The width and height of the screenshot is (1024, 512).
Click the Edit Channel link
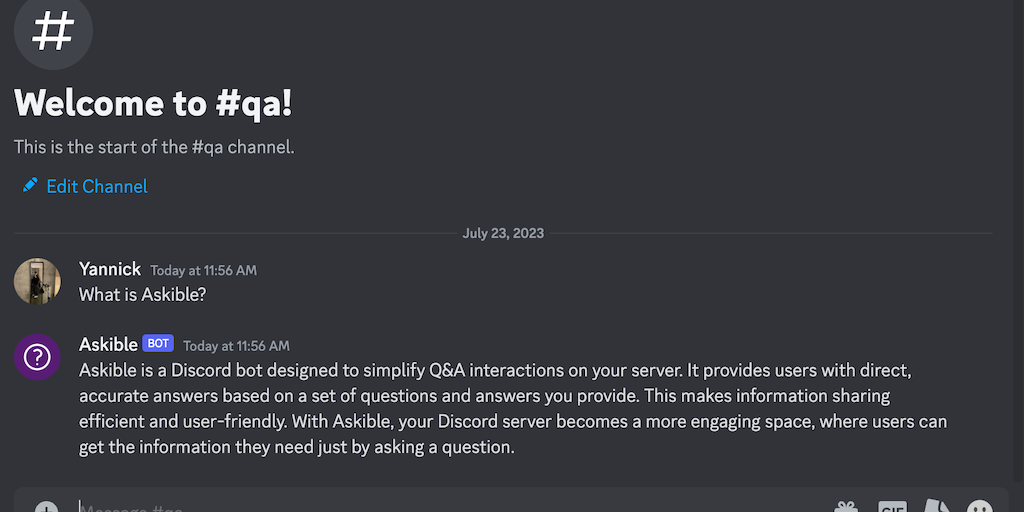(96, 186)
